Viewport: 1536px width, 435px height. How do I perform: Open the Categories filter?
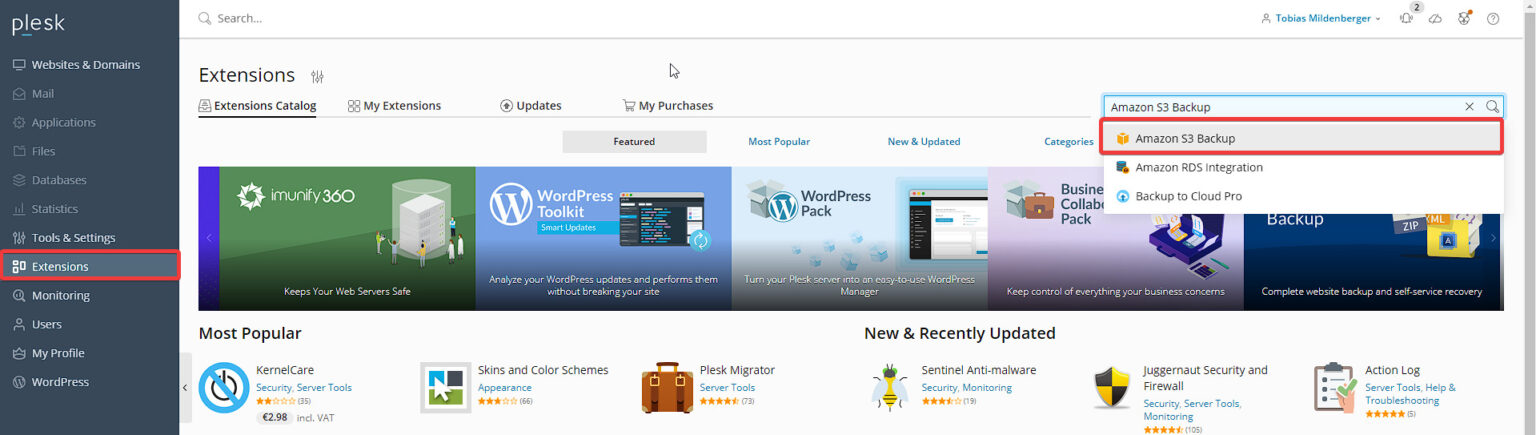pyautogui.click(x=1069, y=142)
